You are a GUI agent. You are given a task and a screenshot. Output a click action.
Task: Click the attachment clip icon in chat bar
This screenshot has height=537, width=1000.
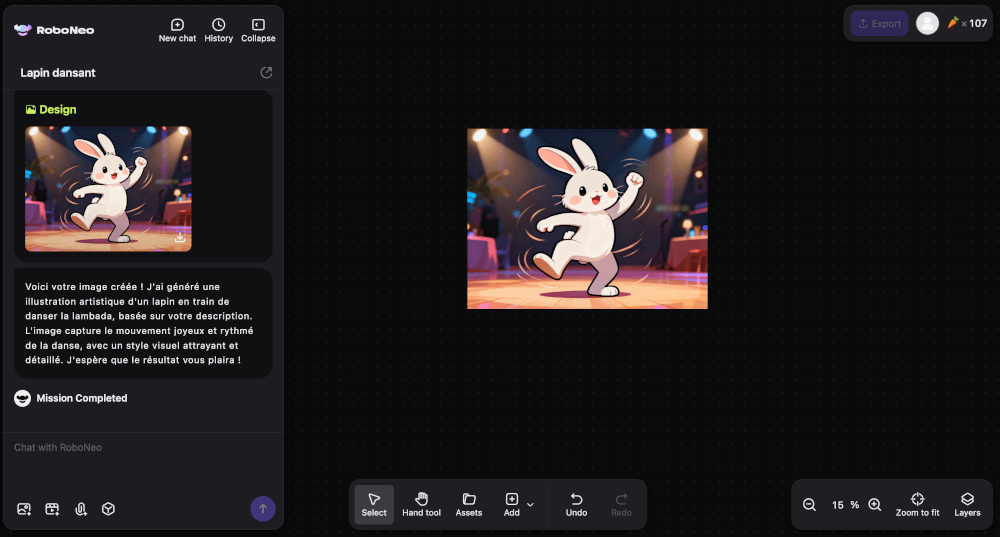point(81,509)
